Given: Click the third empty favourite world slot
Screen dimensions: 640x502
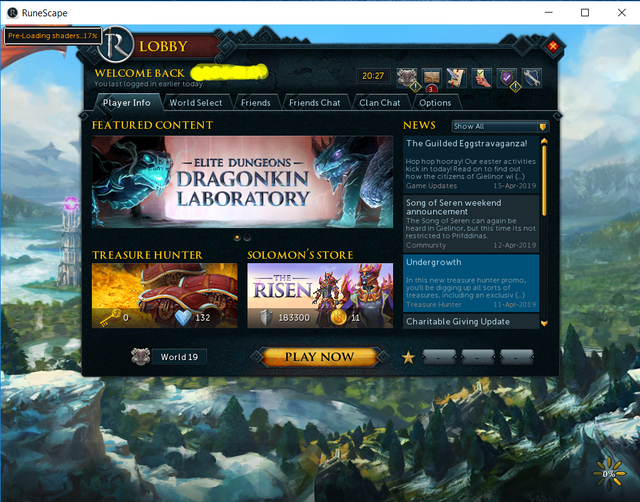Looking at the screenshot, I should (x=516, y=358).
